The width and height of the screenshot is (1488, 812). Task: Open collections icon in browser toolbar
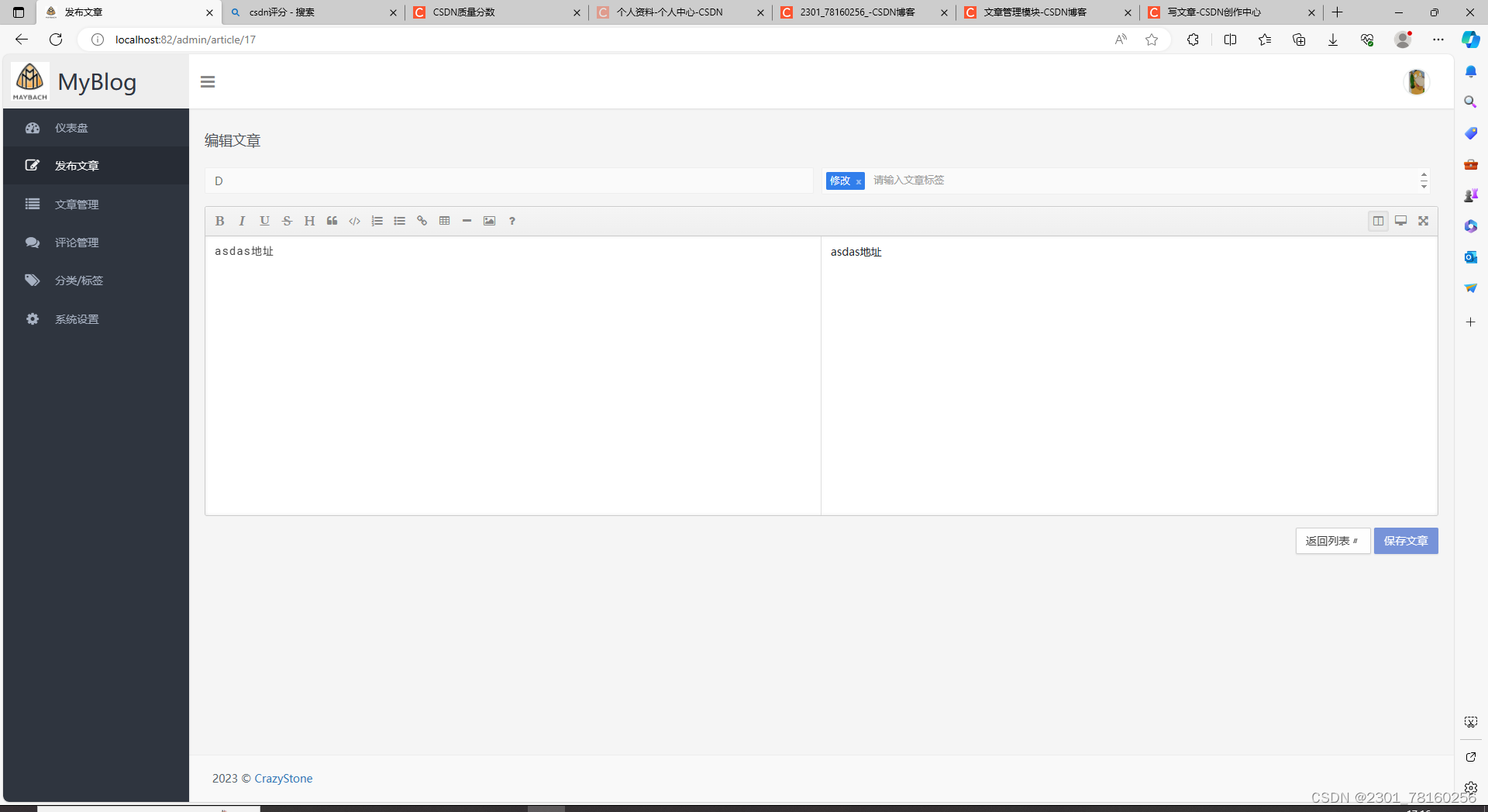click(1299, 40)
